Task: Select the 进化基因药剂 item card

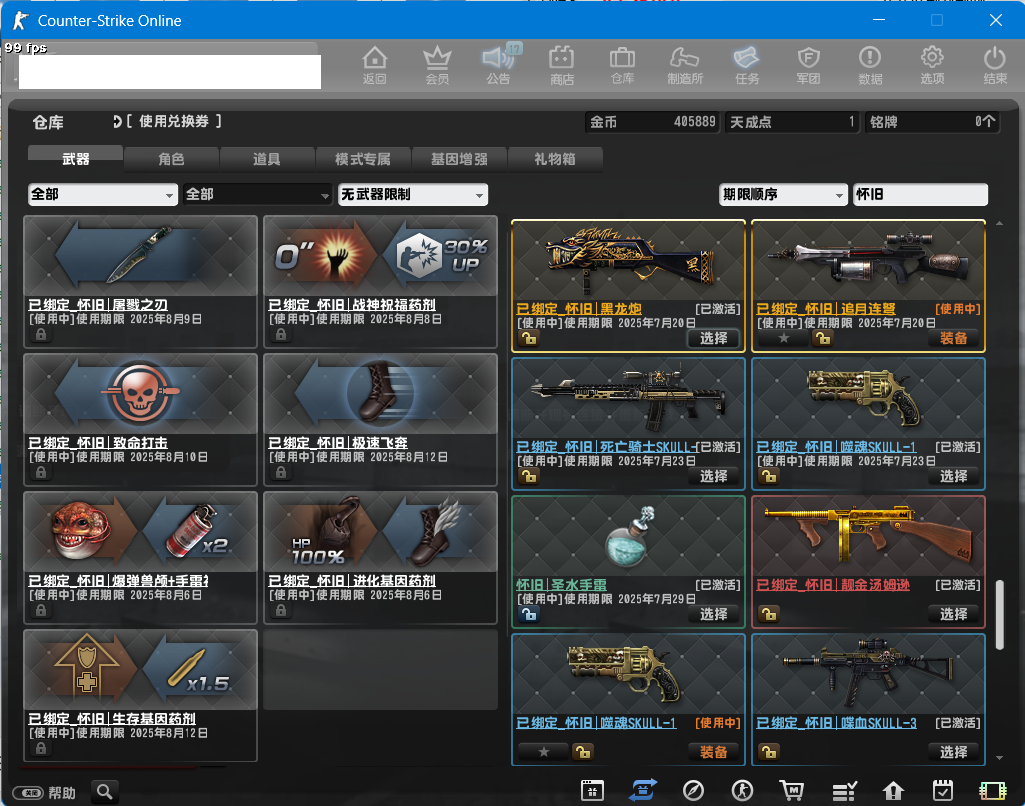Action: (x=380, y=558)
